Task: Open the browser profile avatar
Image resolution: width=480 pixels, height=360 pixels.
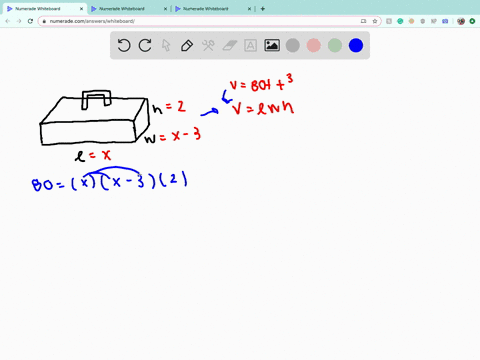Action: pyautogui.click(x=461, y=21)
